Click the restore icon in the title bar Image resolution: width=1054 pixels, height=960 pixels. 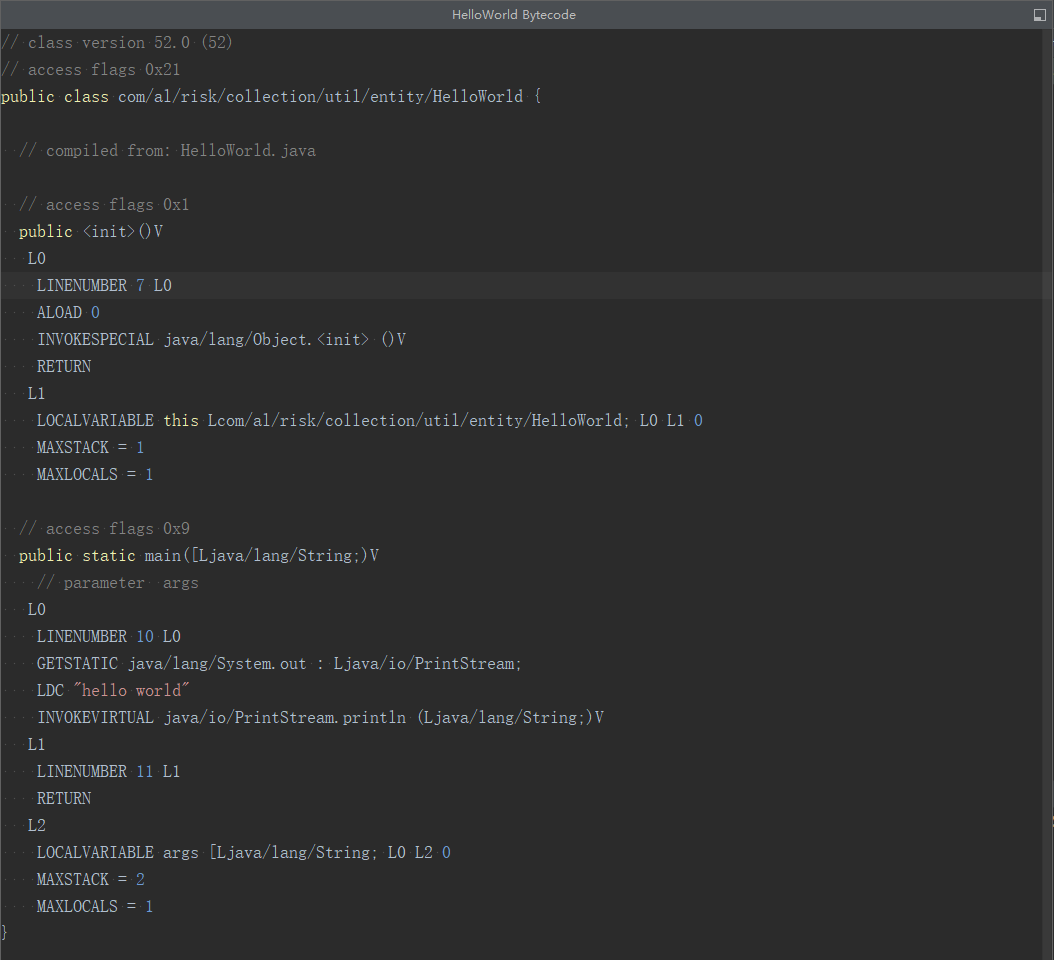[x=1039, y=15]
